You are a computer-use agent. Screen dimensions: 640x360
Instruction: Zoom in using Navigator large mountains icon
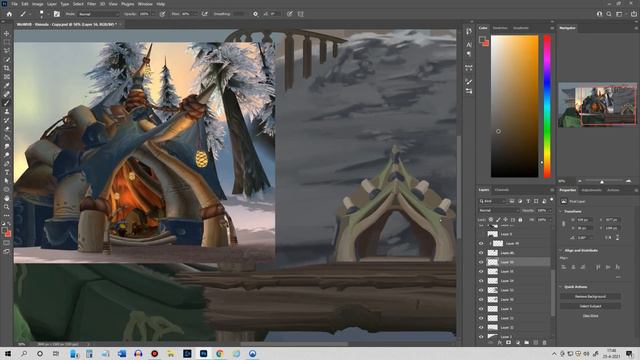tap(628, 181)
